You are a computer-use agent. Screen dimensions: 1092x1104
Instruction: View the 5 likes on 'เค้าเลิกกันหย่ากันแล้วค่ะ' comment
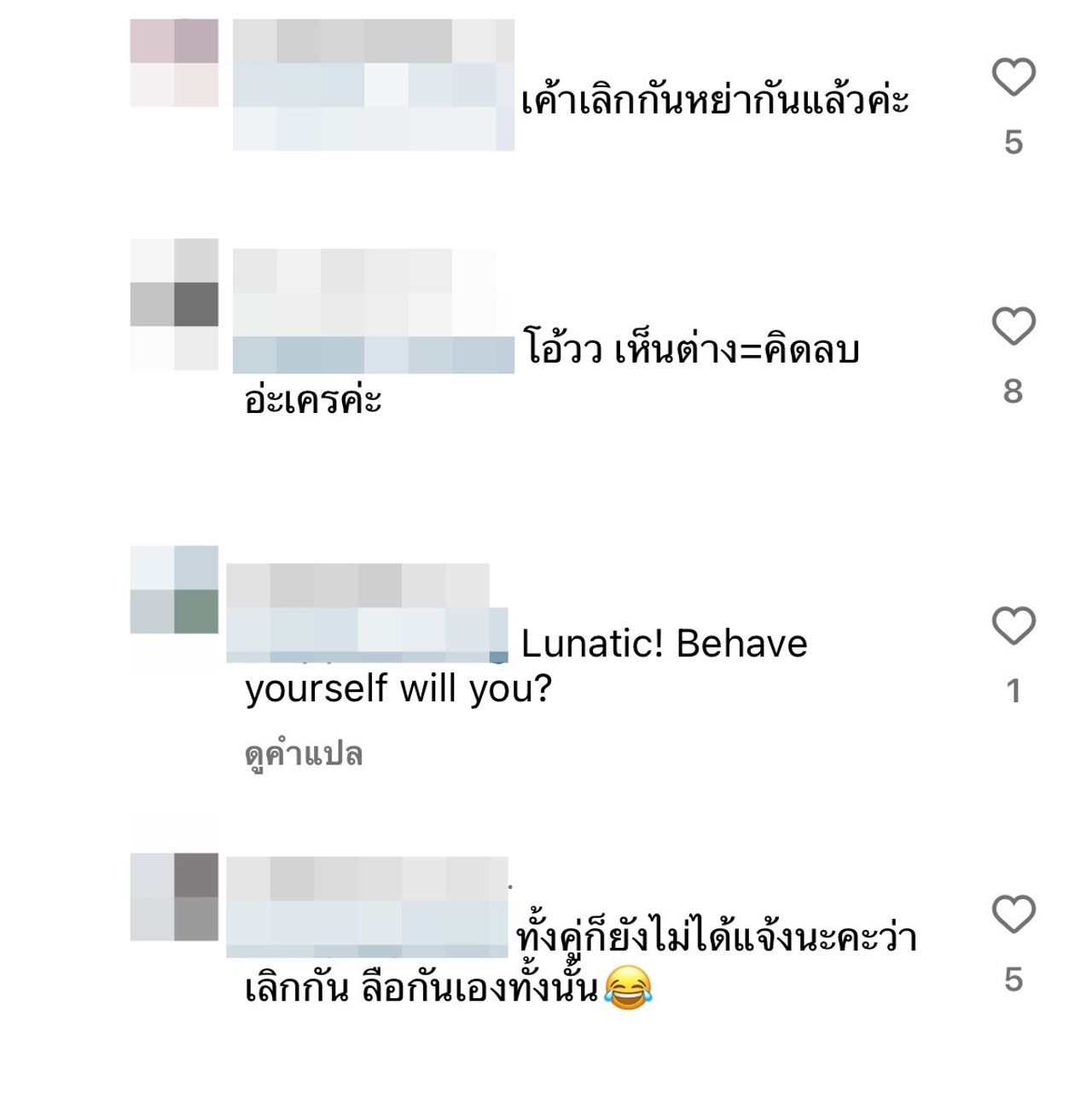pos(1014,142)
